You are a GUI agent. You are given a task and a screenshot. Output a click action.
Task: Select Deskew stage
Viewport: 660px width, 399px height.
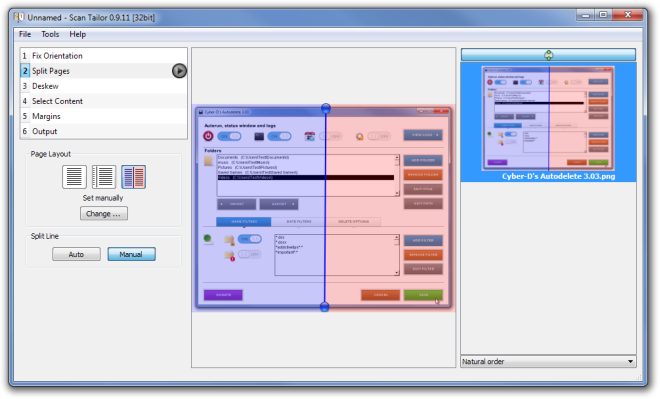tap(104, 86)
